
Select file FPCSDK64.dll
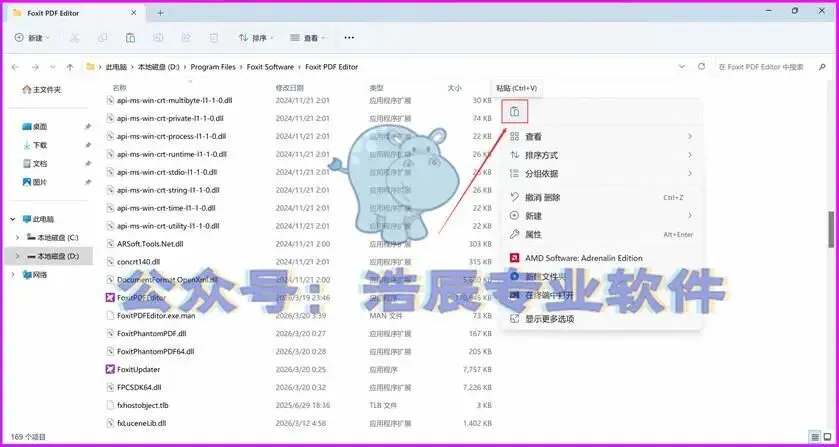(139, 388)
